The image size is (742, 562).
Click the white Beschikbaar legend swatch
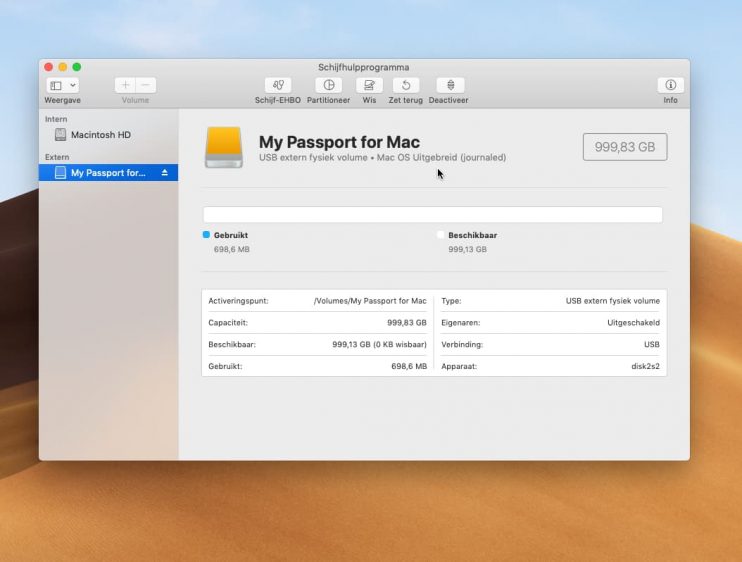tap(441, 235)
